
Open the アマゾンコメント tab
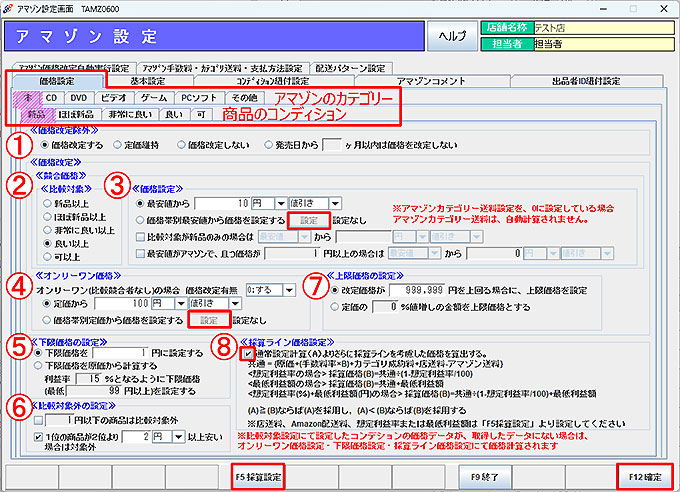point(431,81)
